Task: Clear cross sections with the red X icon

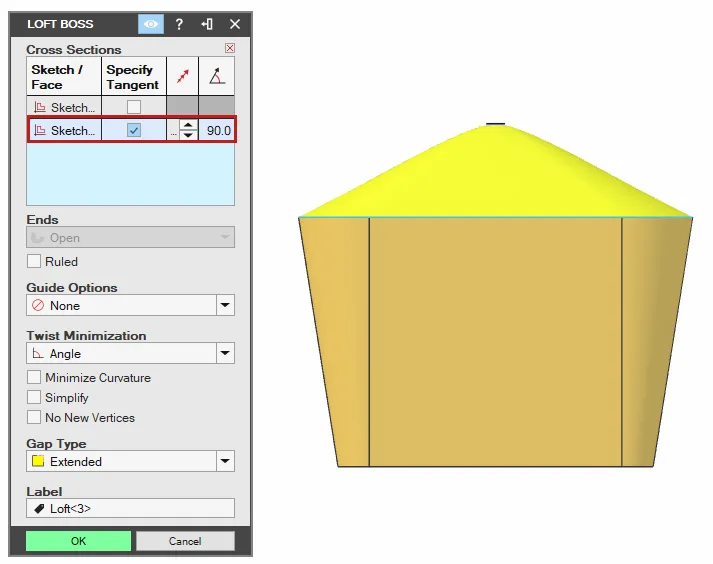Action: coord(230,48)
